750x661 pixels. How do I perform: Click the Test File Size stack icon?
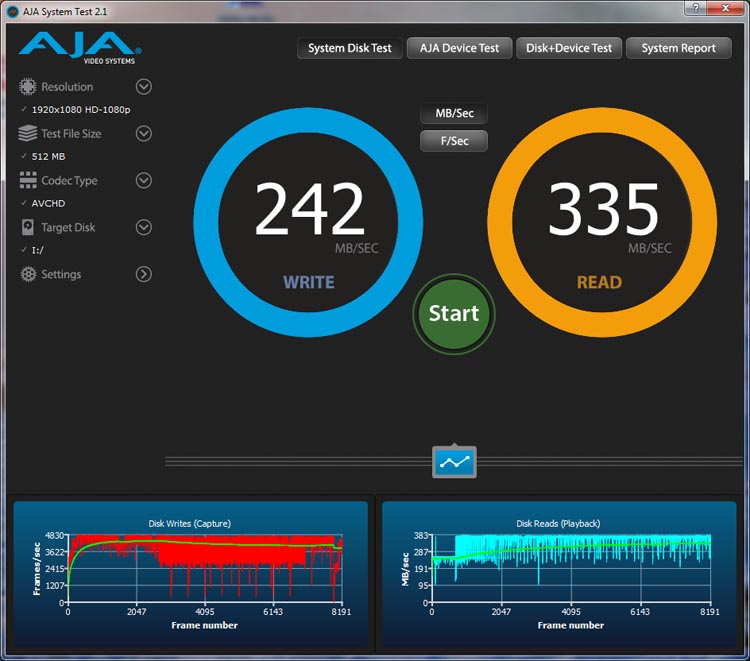click(28, 133)
